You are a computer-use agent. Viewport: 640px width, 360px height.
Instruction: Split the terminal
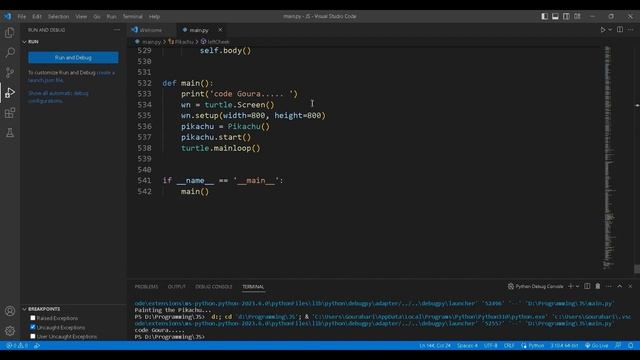click(x=587, y=287)
